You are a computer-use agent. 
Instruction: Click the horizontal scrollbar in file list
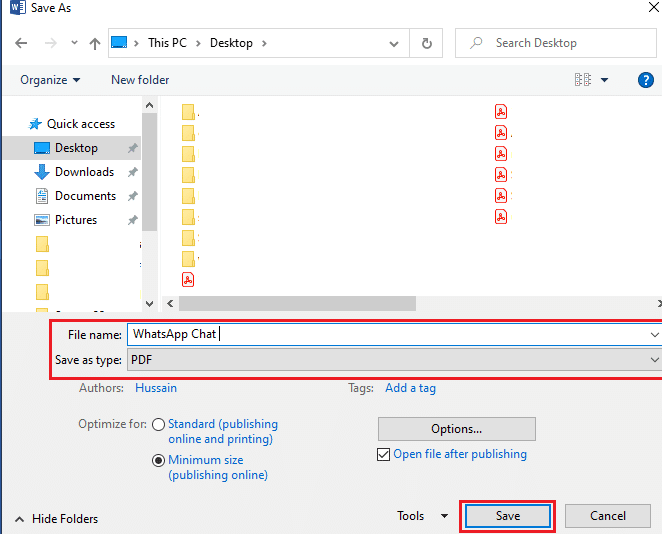(297, 303)
